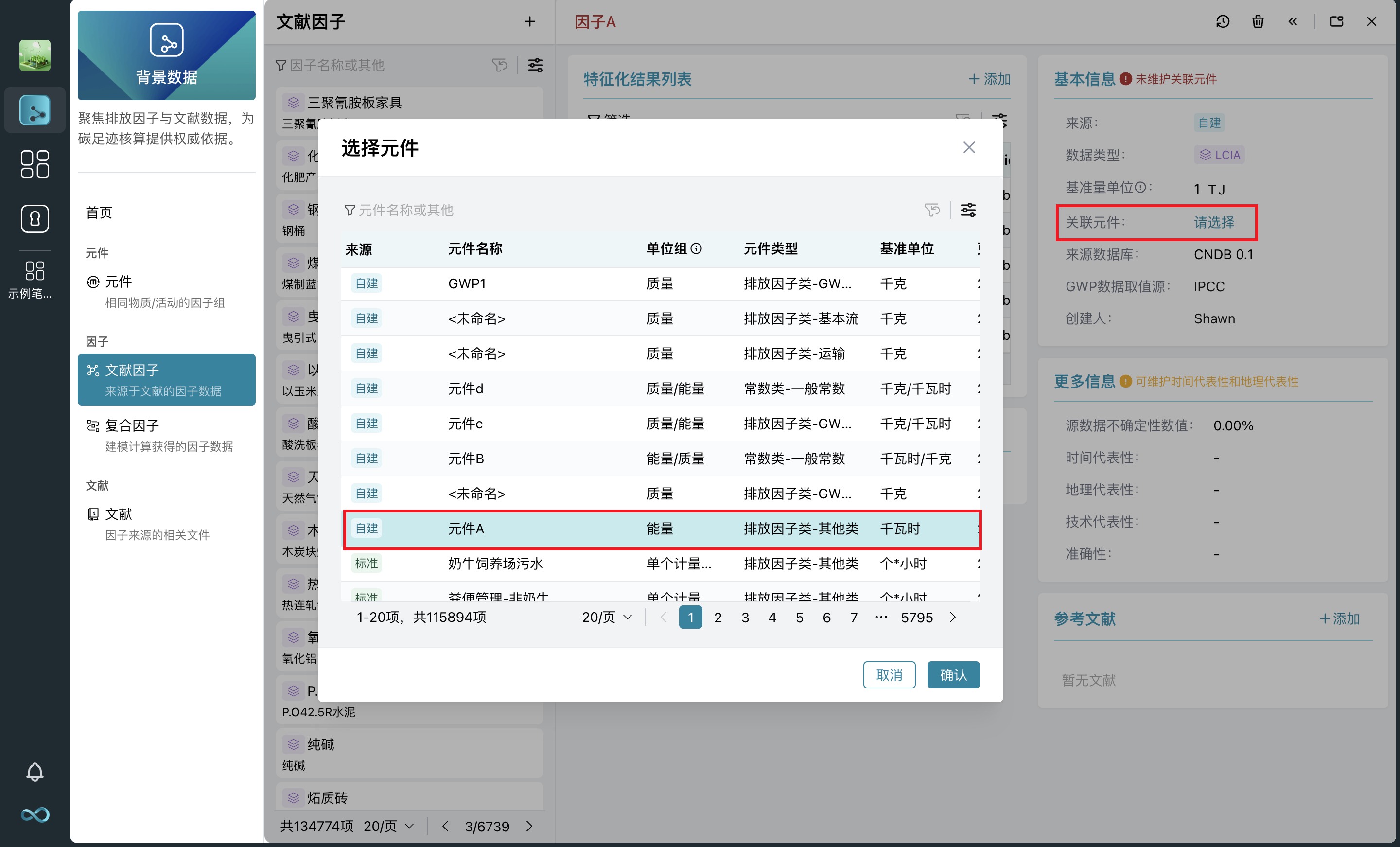Image resolution: width=1400 pixels, height=847 pixels.
Task: Open the 20/页 dropdown in the factor list footer
Action: 388,826
